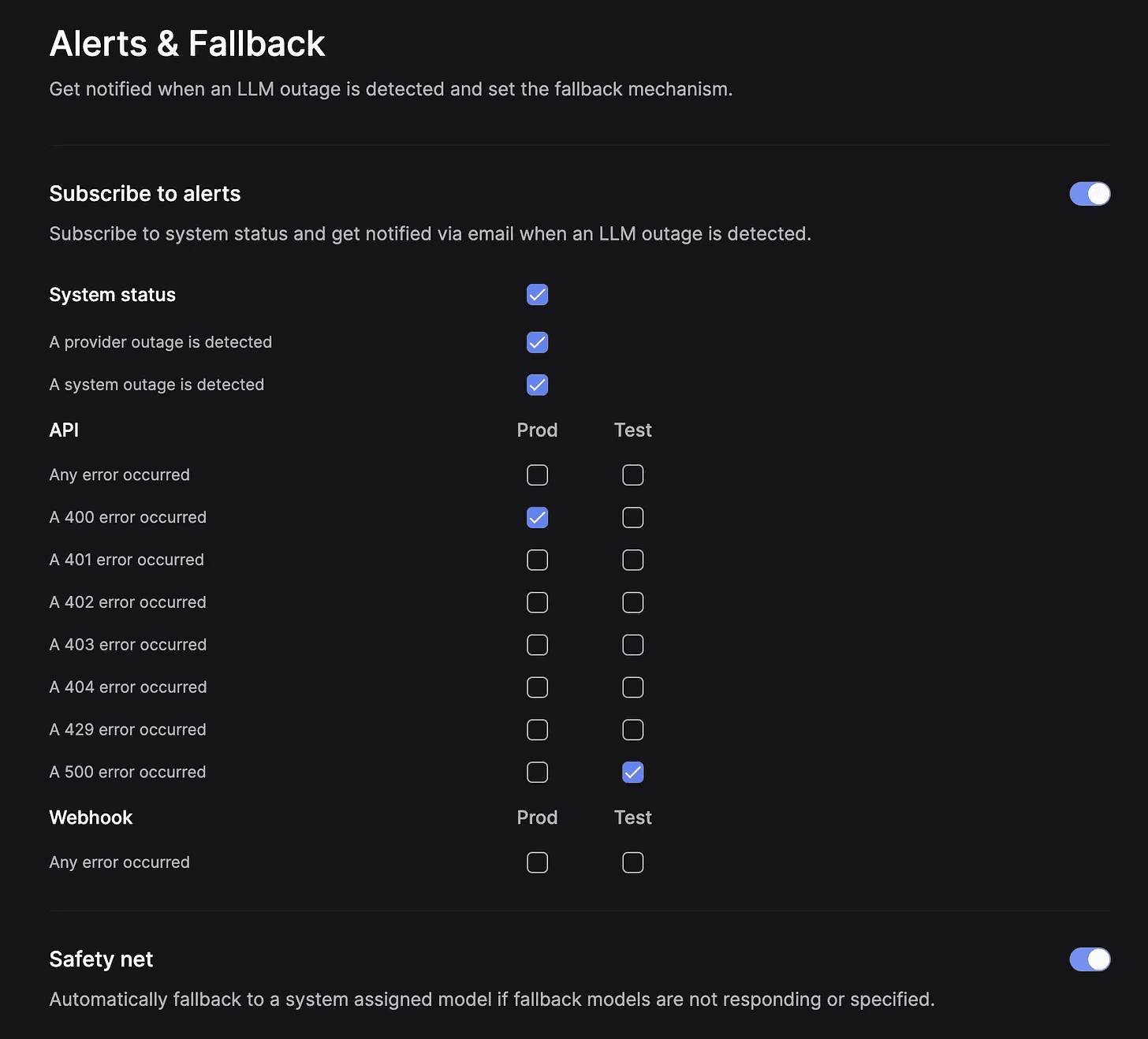Check API Any error occurred Prod box
Screen dimensions: 1148x1039
pyautogui.click(x=537, y=475)
